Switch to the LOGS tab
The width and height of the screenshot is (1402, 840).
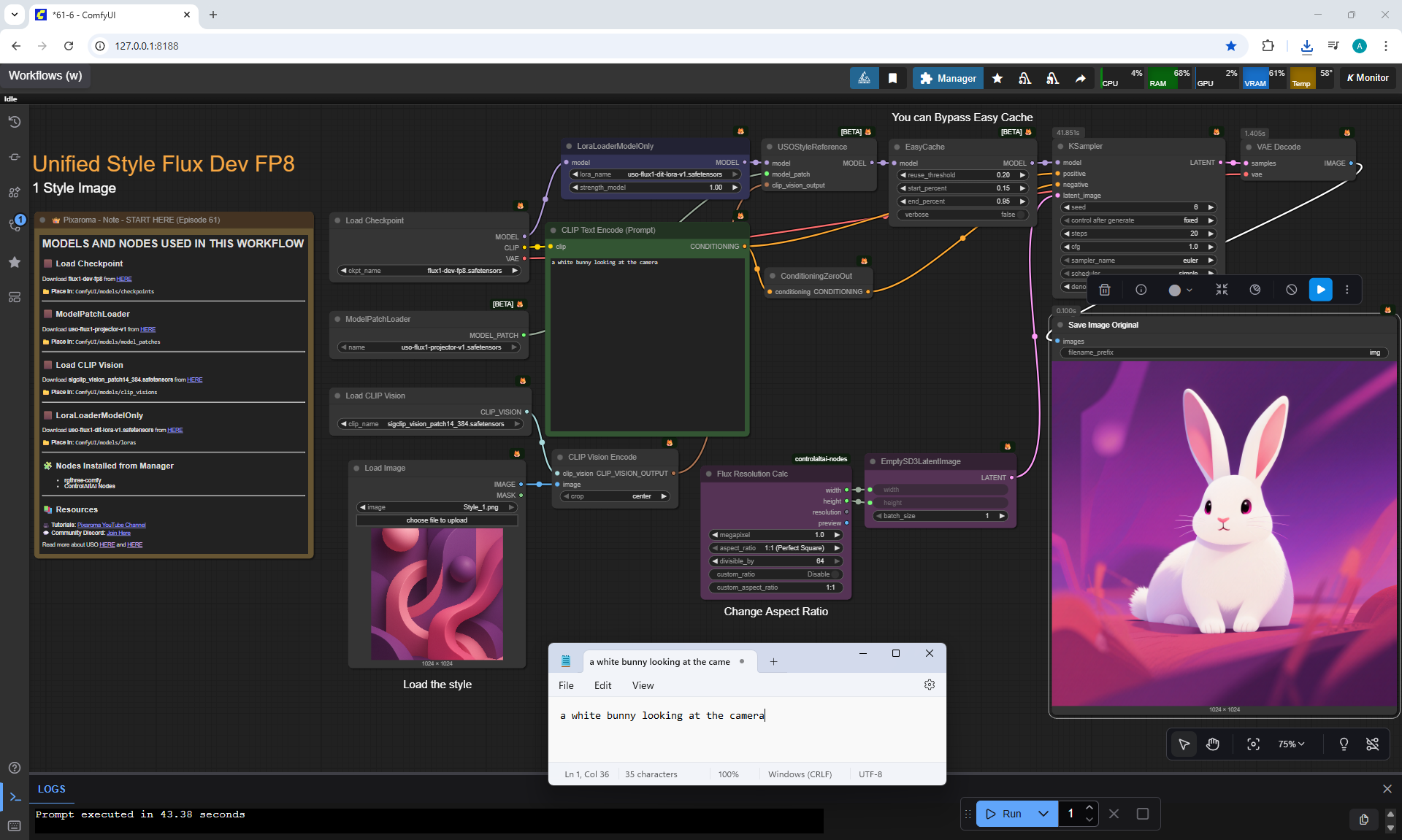click(52, 789)
